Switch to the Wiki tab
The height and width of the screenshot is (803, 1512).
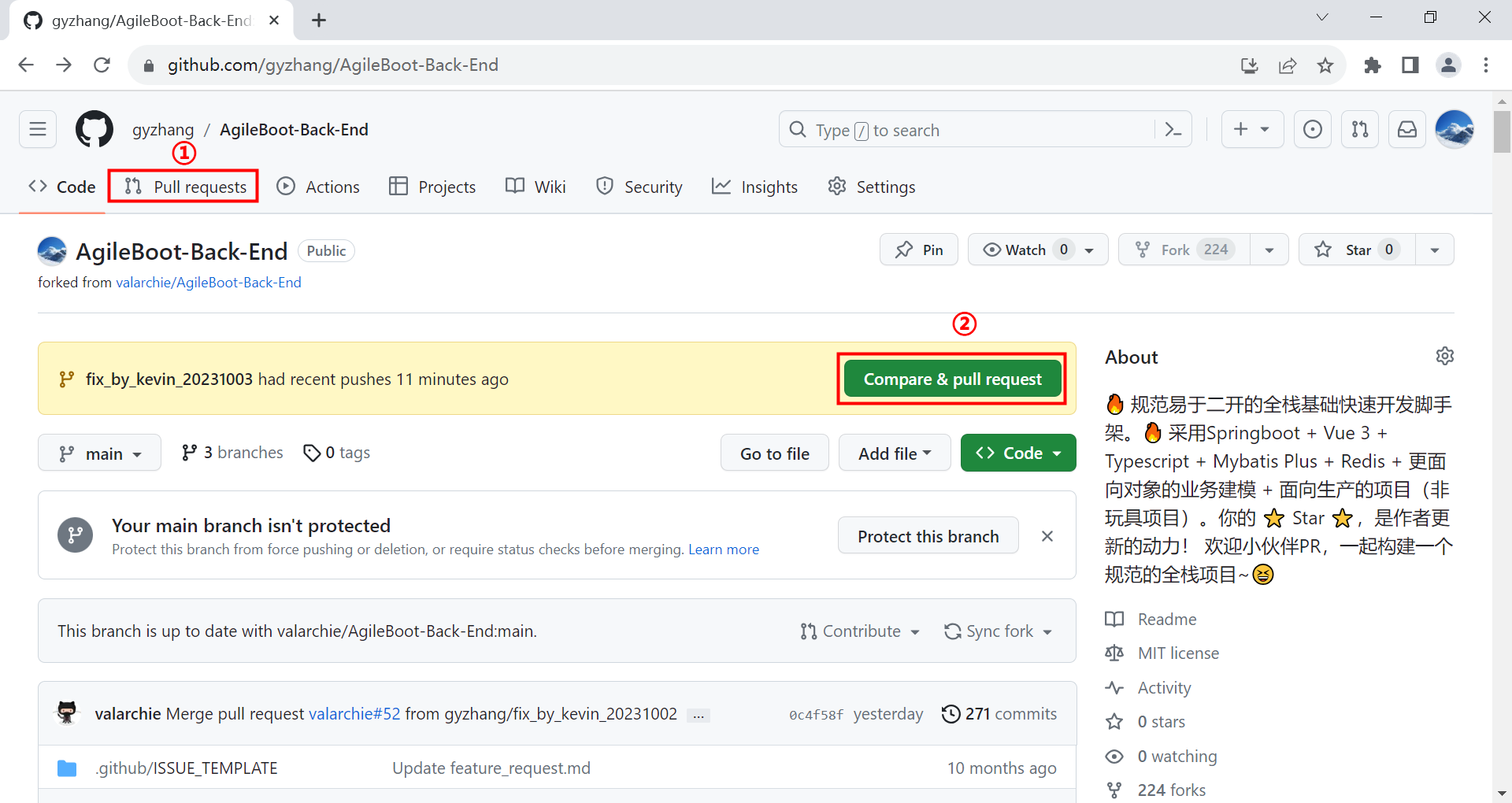pos(535,187)
